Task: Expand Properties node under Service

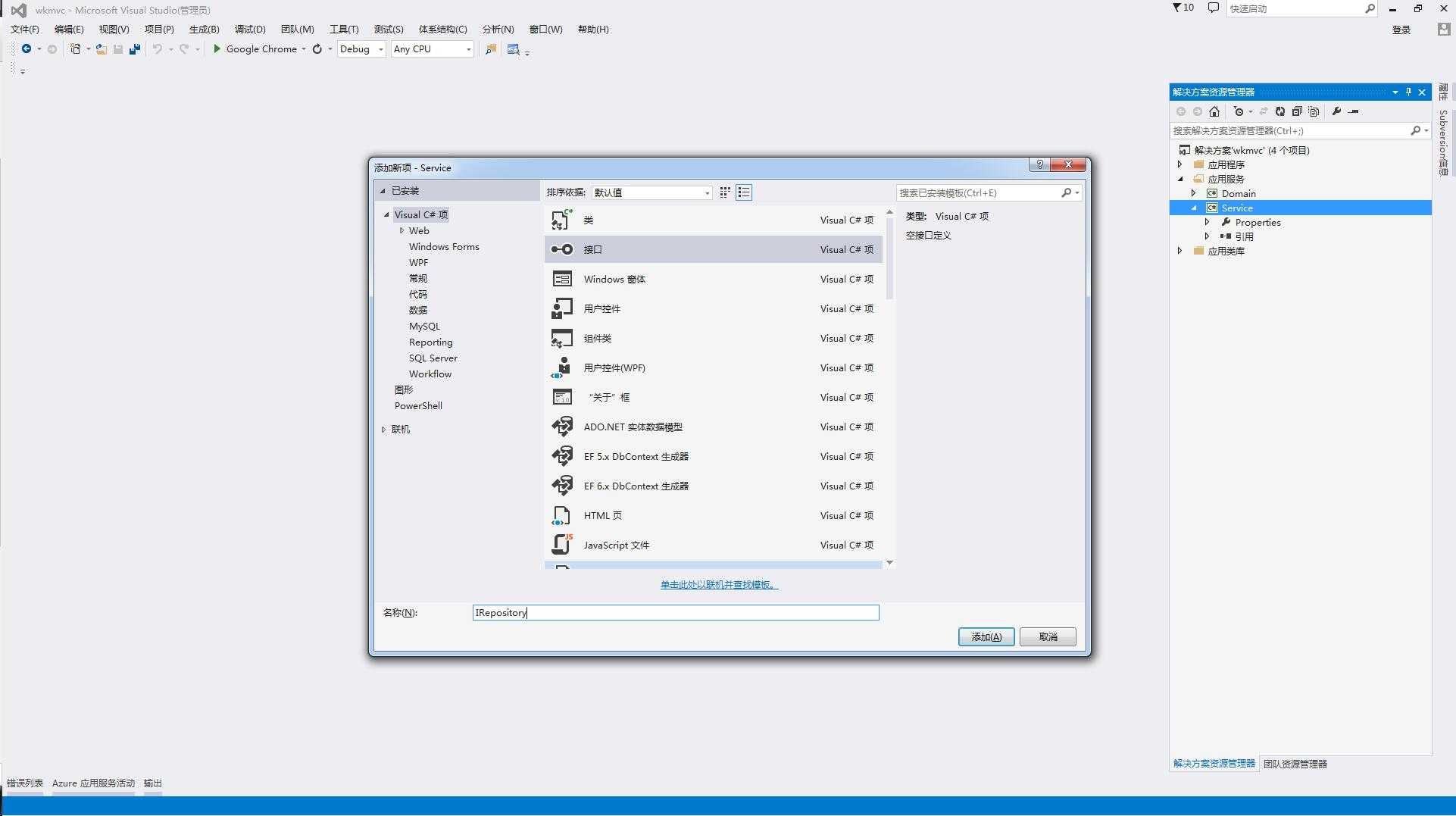Action: tap(1208, 222)
